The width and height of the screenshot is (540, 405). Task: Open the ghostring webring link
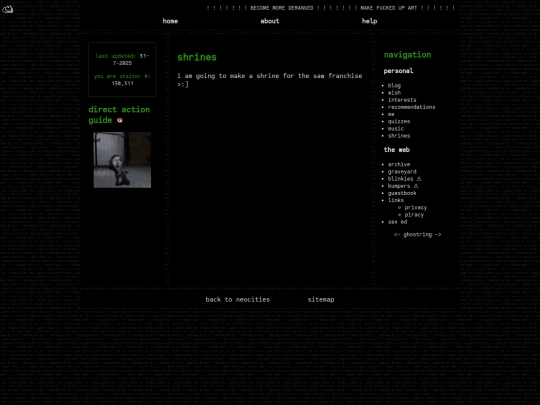417,235
